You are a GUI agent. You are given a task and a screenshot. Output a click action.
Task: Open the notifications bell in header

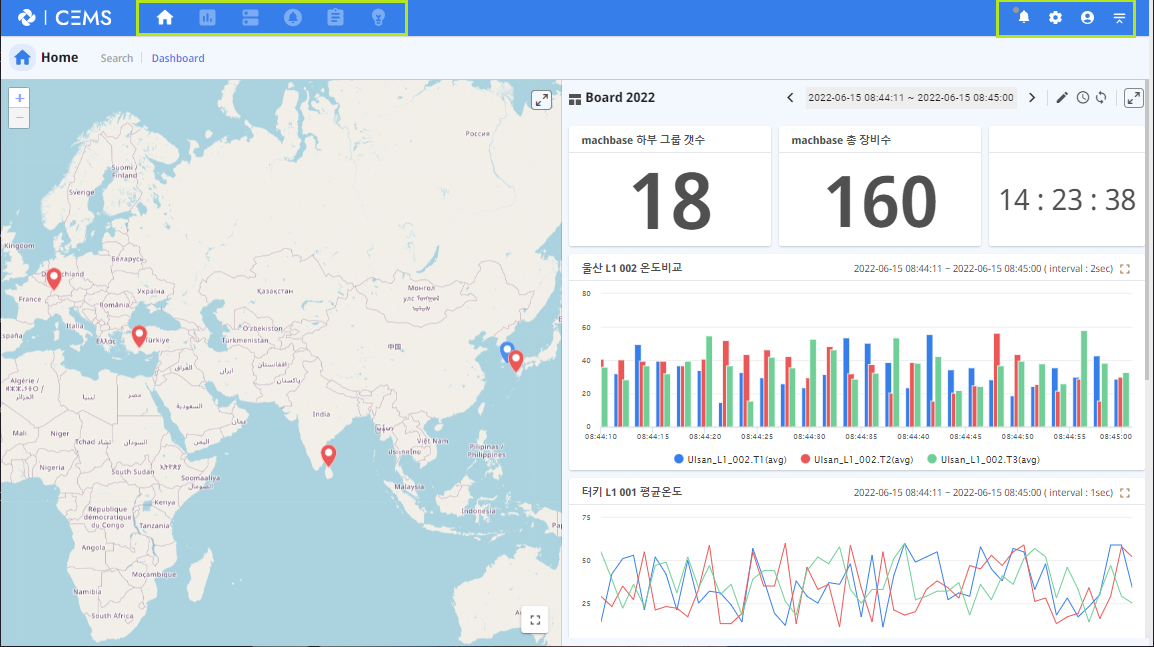click(x=1023, y=18)
